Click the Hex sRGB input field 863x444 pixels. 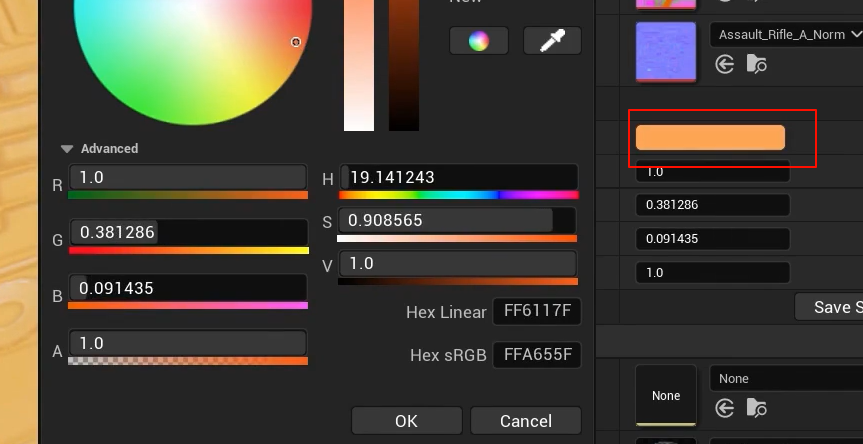tap(537, 355)
